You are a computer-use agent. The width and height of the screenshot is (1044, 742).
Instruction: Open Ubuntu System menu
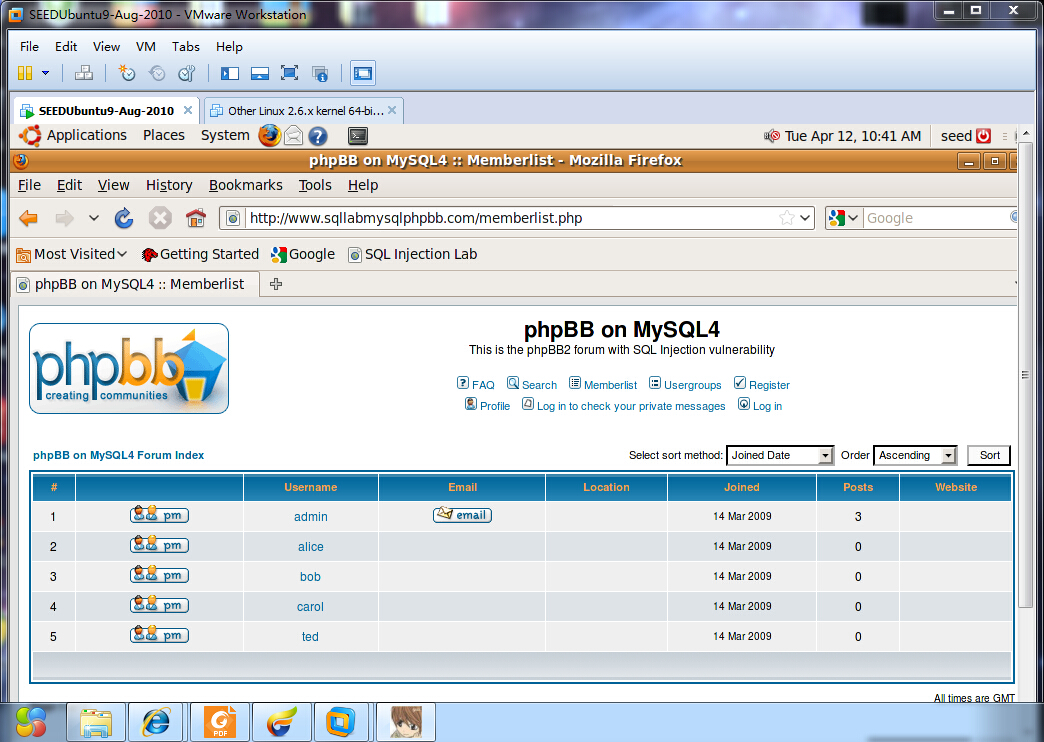(x=225, y=135)
